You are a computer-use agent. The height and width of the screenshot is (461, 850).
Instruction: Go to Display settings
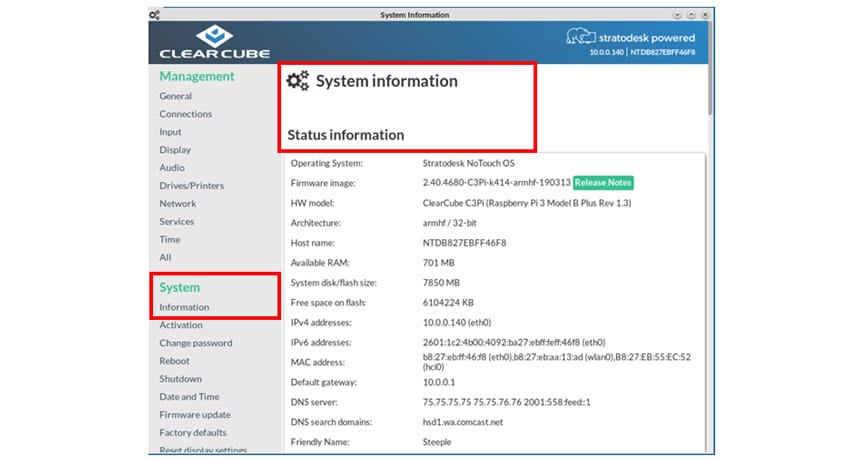coord(175,150)
